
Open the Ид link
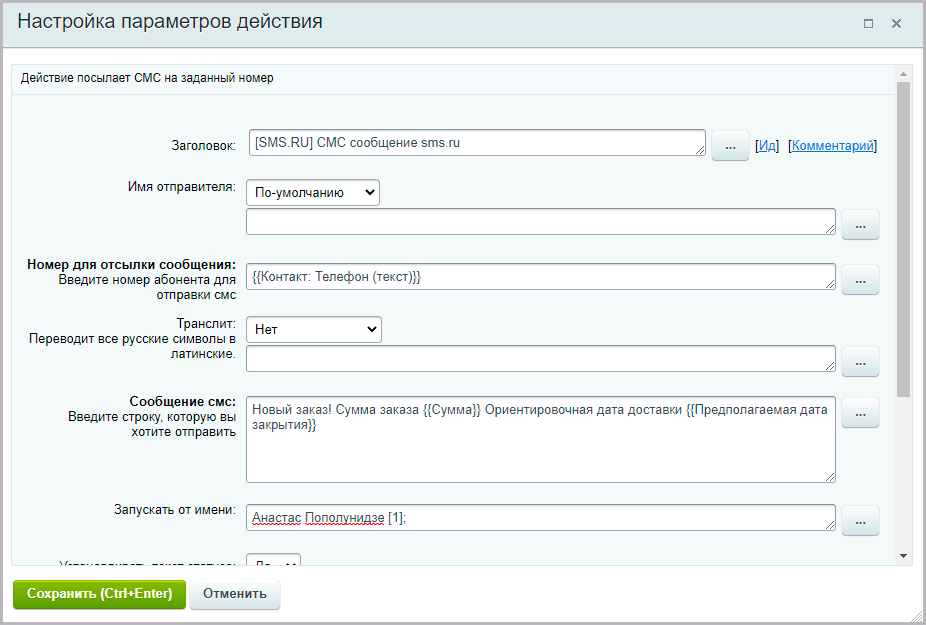point(767,146)
